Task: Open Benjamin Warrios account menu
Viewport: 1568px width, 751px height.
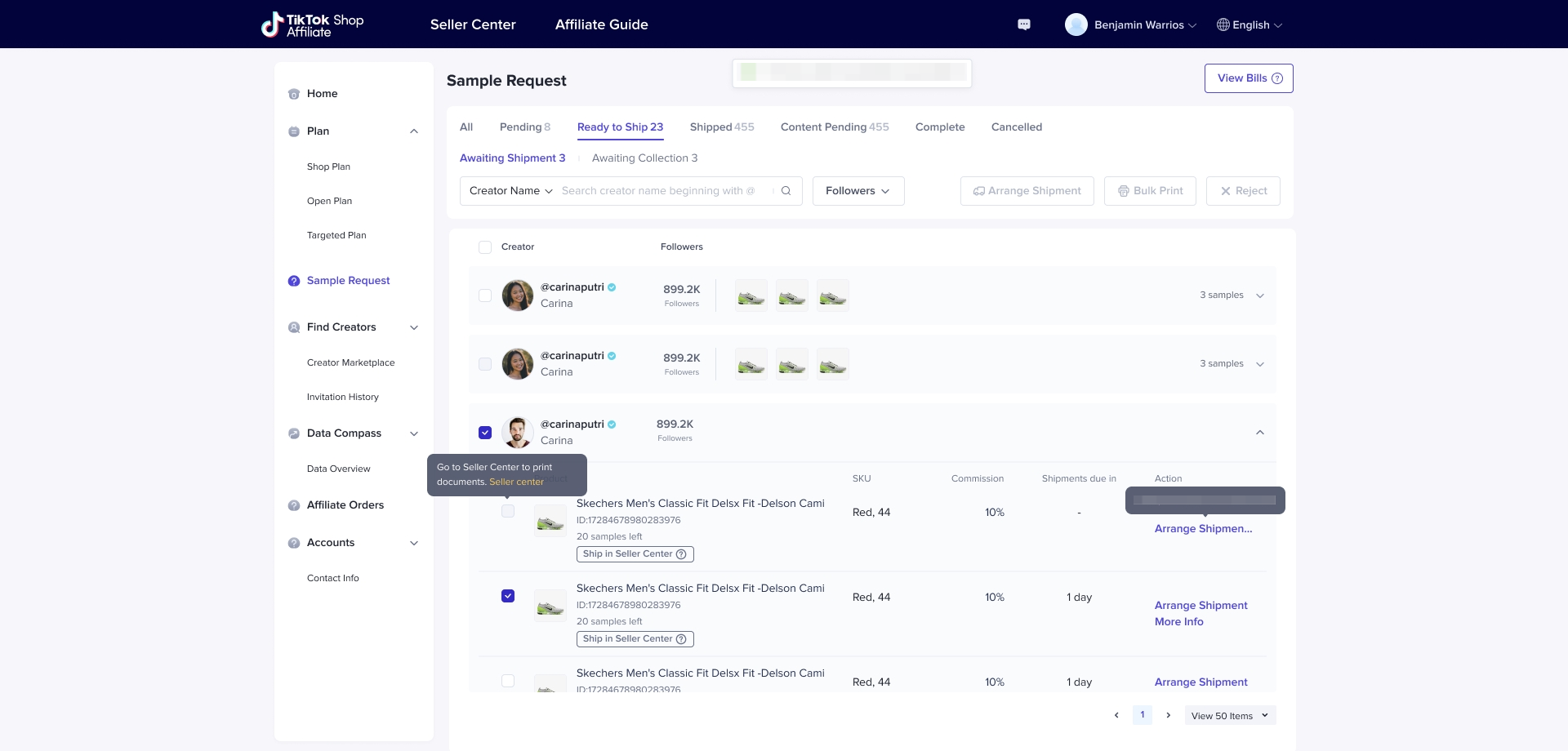Action: pos(1146,25)
